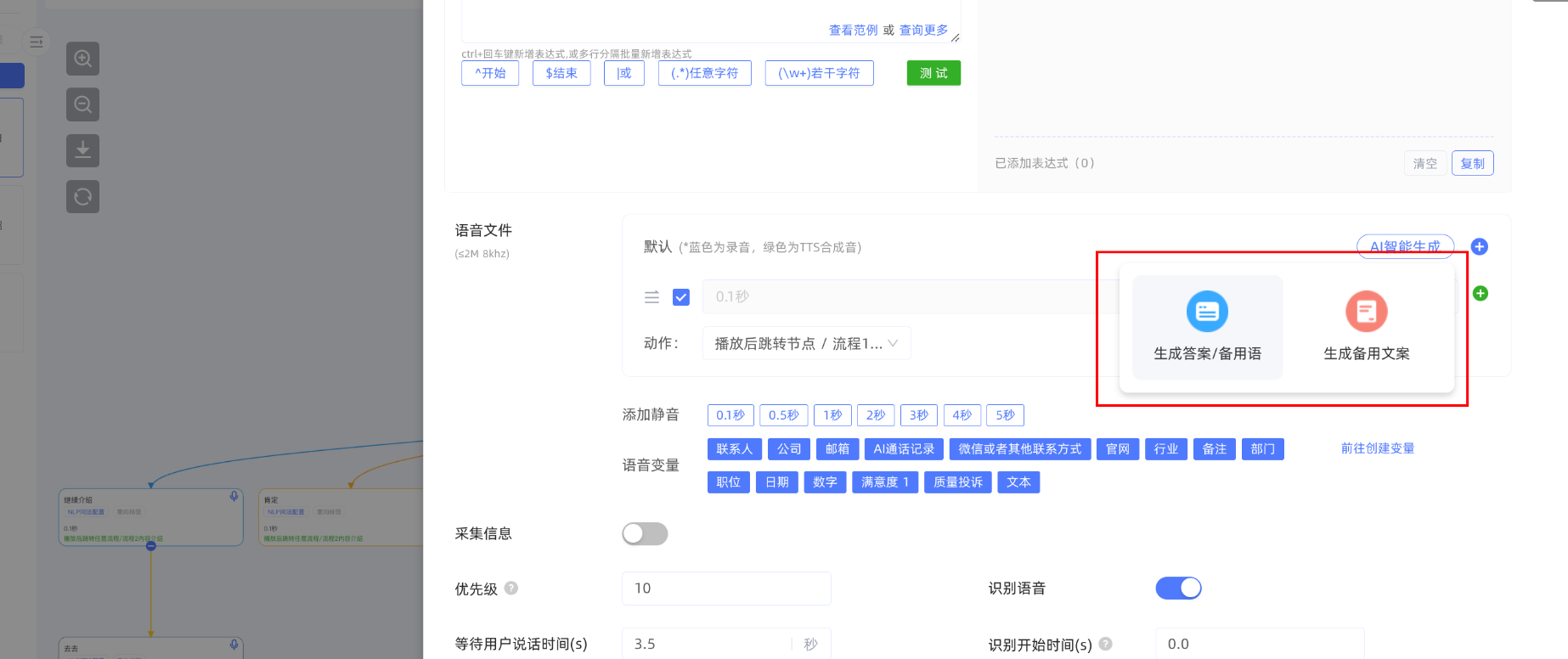This screenshot has height=659, width=1568.
Task: Open the 前往创建变量 link
Action: click(1377, 448)
